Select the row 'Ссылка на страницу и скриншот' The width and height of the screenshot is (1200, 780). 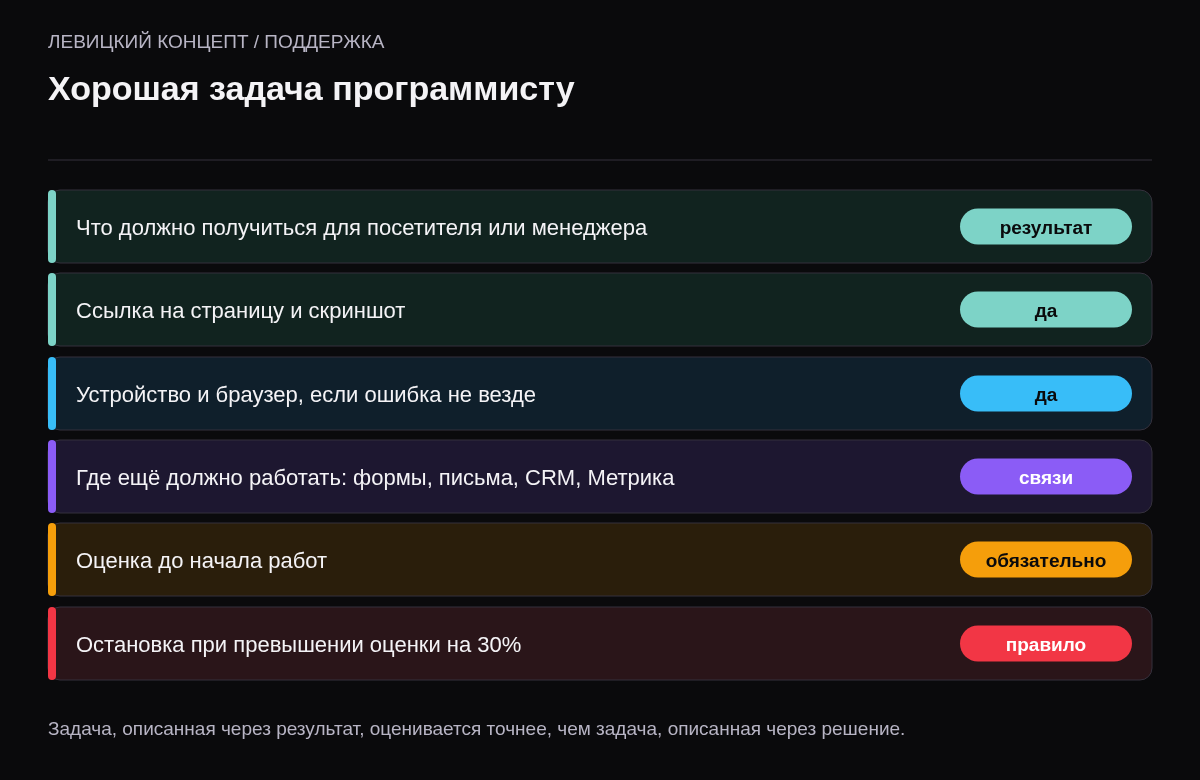point(600,310)
